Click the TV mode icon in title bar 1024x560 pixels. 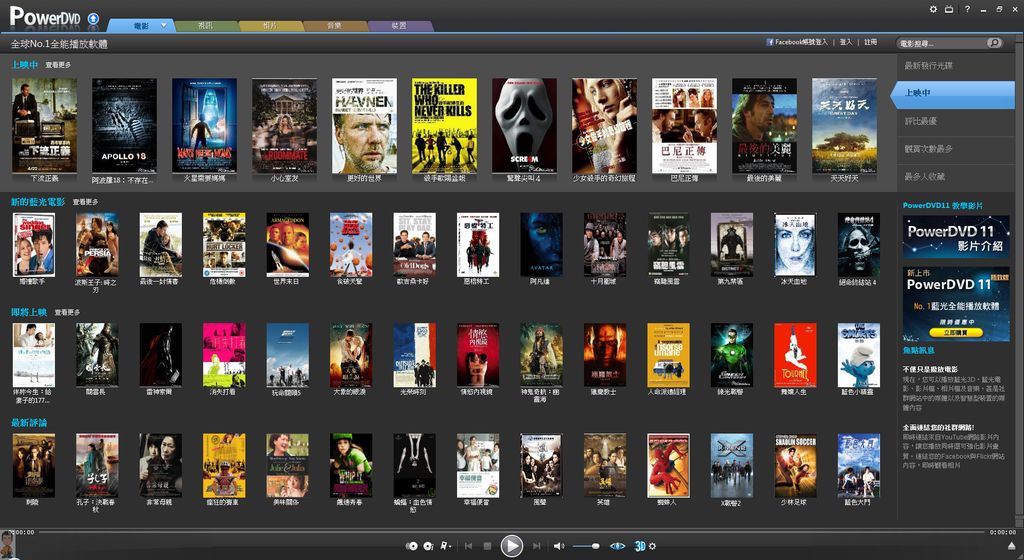949,9
